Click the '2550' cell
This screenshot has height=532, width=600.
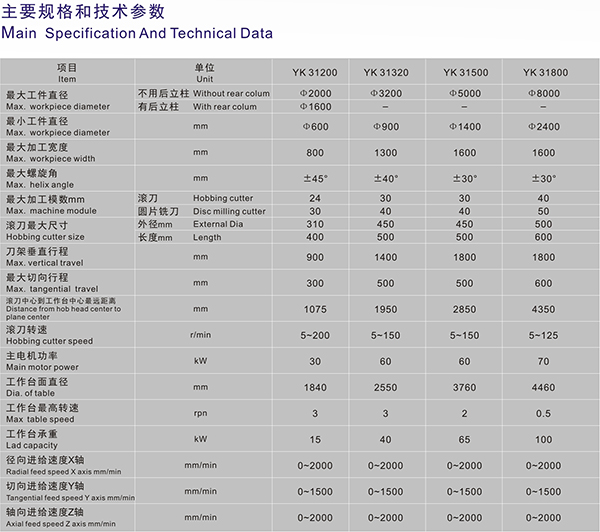pos(386,387)
